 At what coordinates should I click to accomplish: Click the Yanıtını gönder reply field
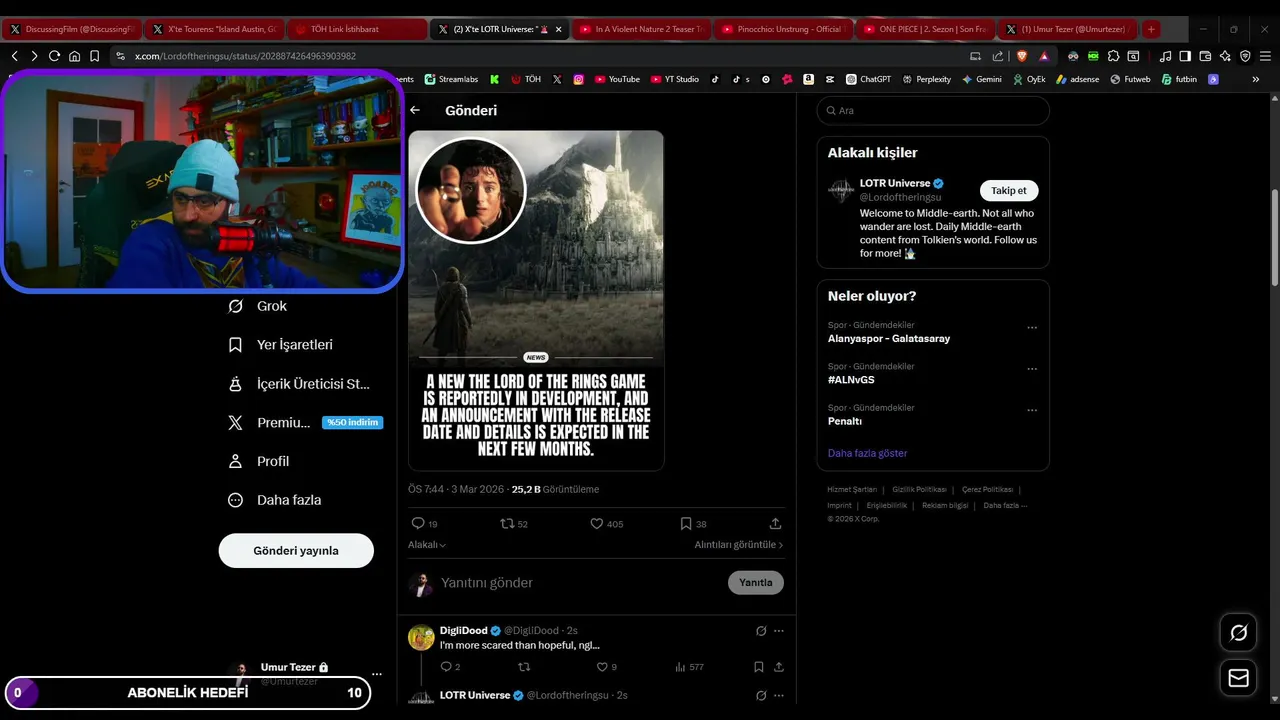pos(580,583)
